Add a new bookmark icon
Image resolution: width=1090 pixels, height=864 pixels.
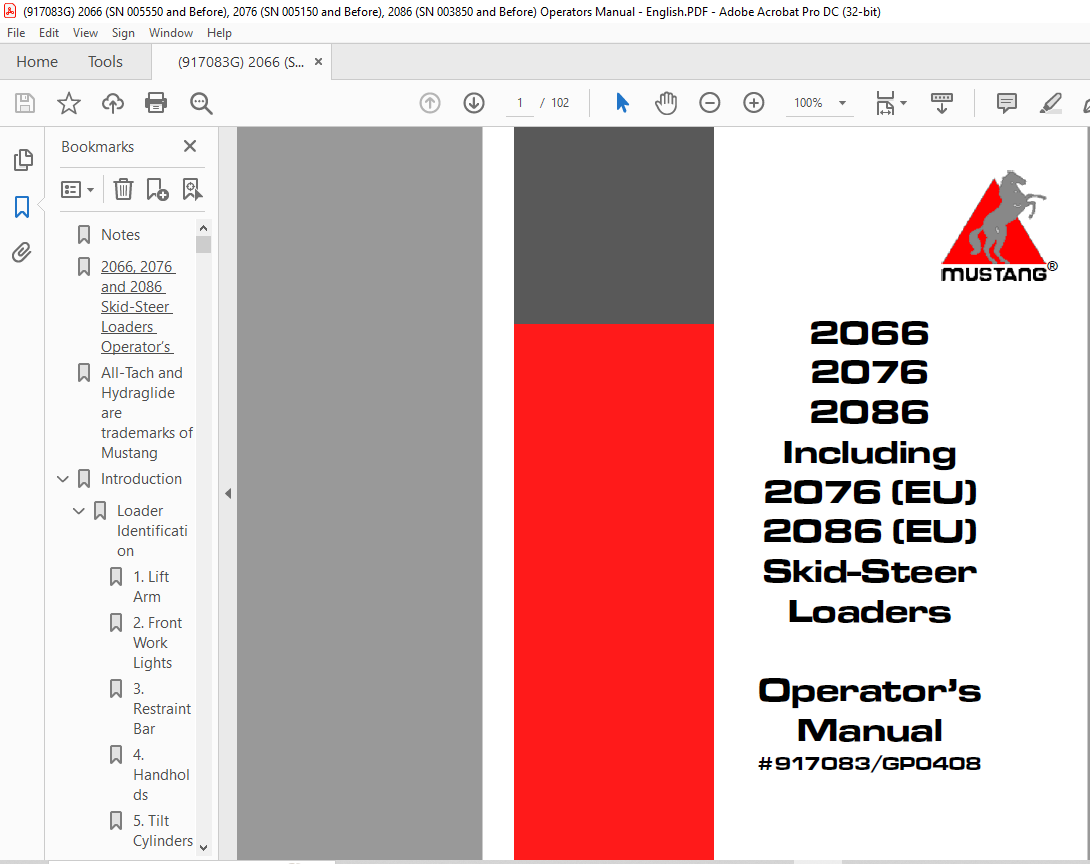coord(157,189)
